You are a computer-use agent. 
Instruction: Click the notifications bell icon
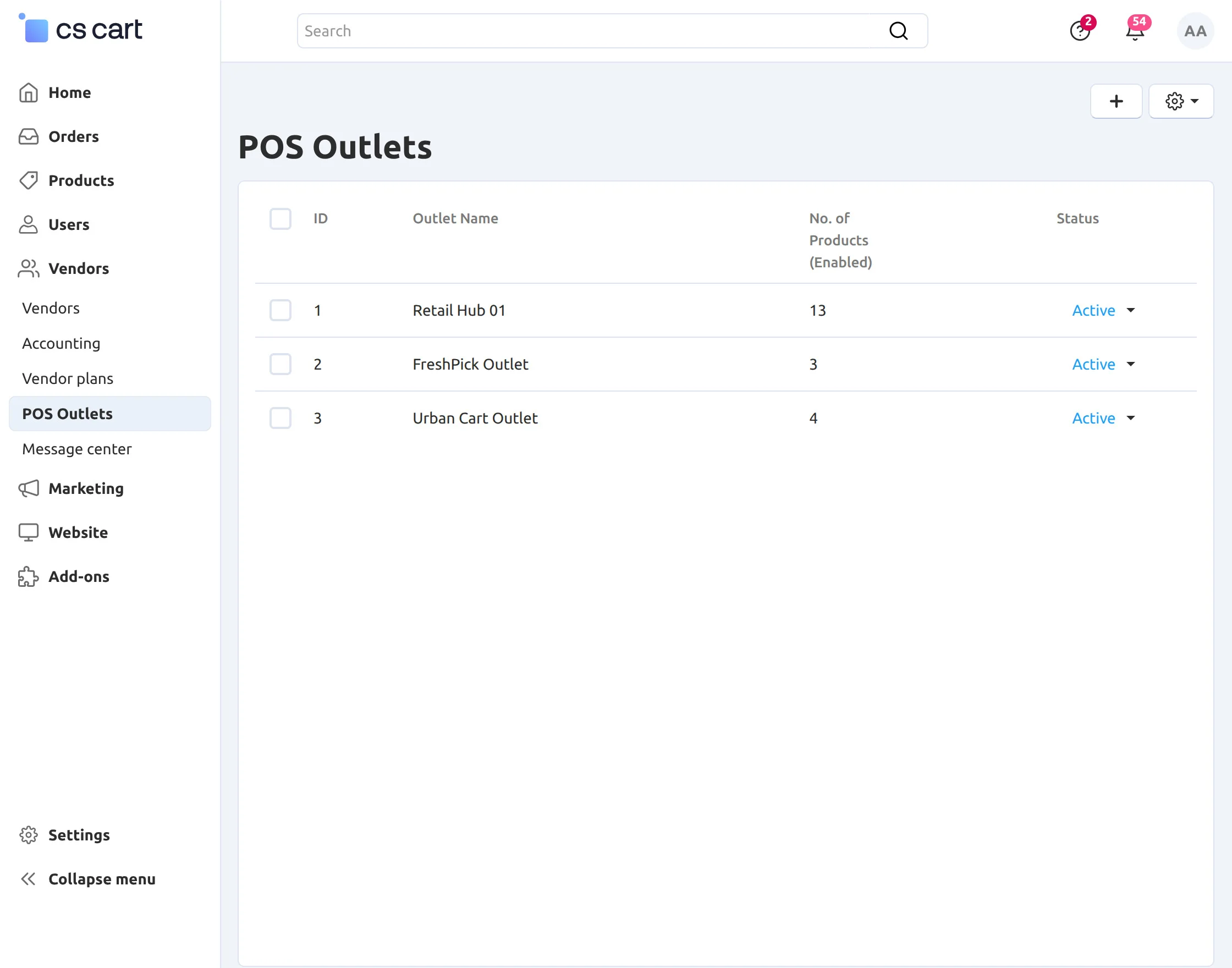click(x=1135, y=31)
